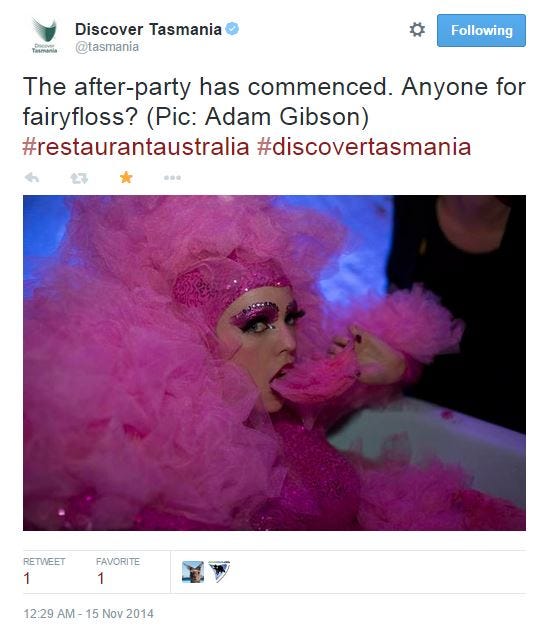This screenshot has height=640, width=546.
Task: Open the three-dots more options menu
Action: [x=172, y=178]
